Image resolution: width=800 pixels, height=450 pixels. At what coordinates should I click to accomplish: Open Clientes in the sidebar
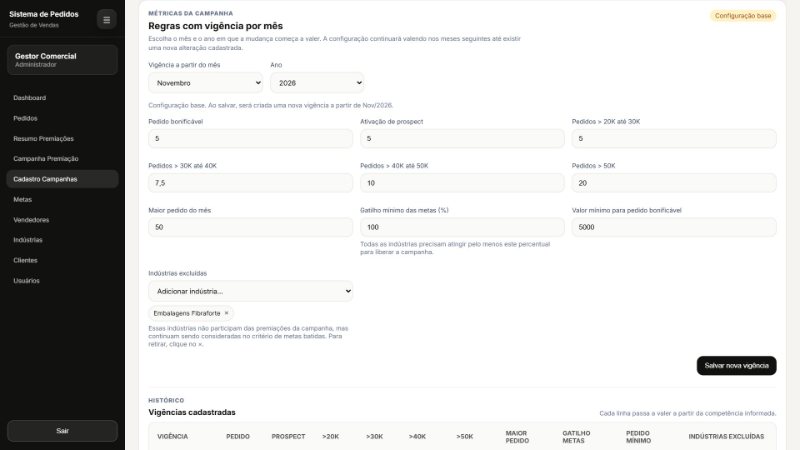tap(62, 260)
